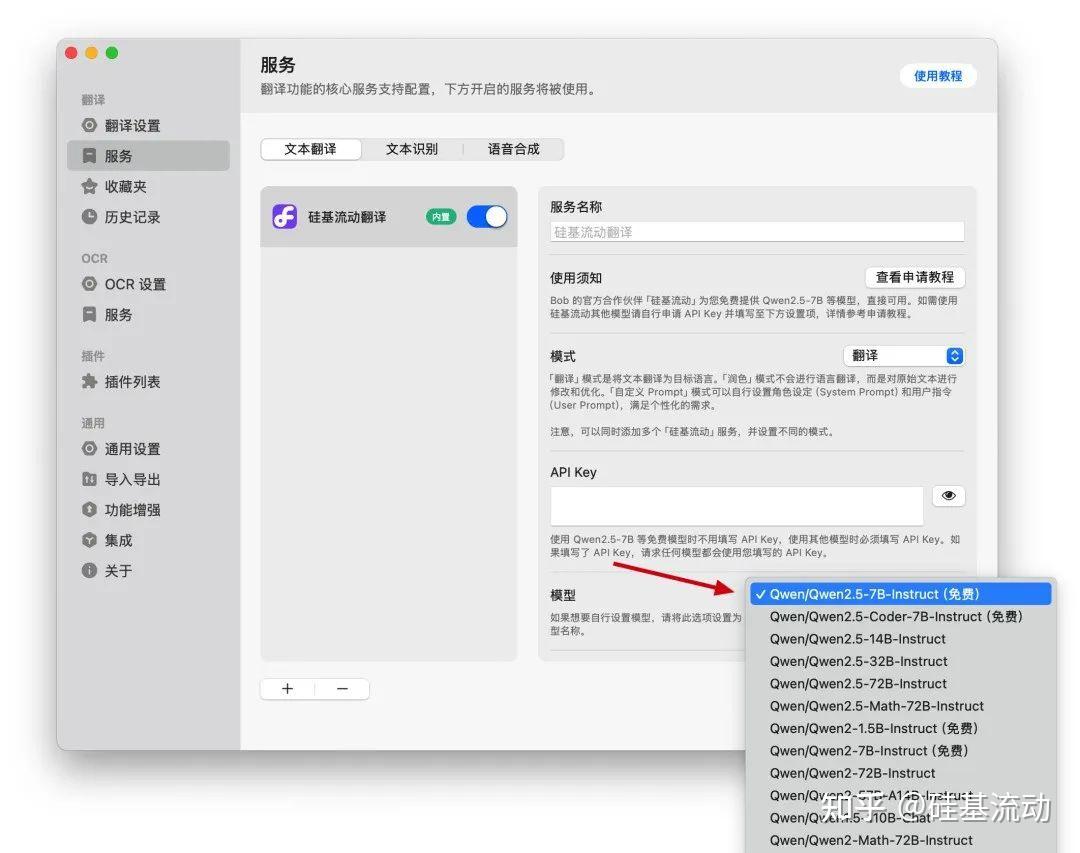1080x853 pixels.
Task: Add a new service with the + button
Action: click(x=287, y=688)
